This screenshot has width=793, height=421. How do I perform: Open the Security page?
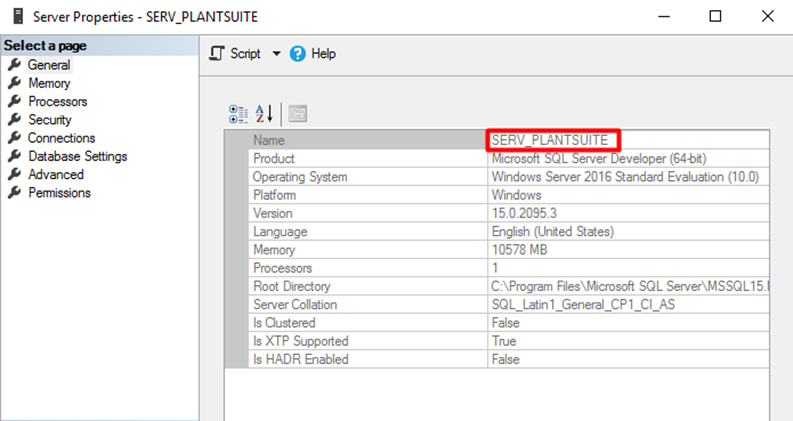click(50, 119)
